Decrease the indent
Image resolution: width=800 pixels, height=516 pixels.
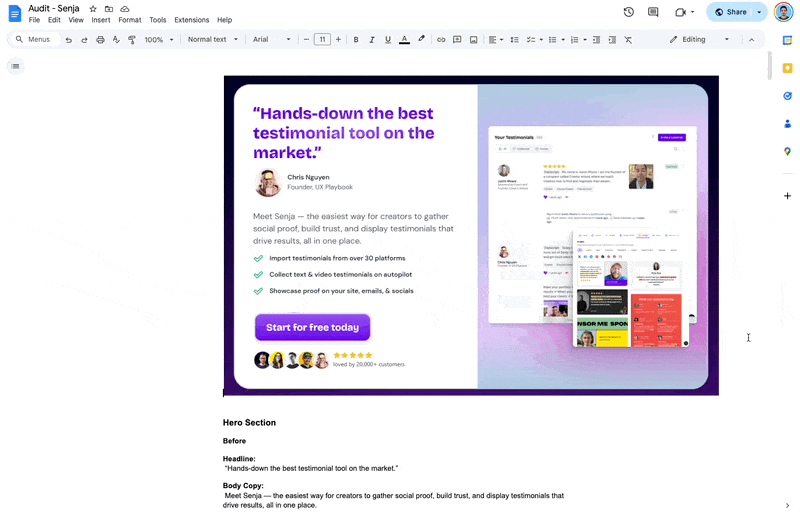[596, 39]
